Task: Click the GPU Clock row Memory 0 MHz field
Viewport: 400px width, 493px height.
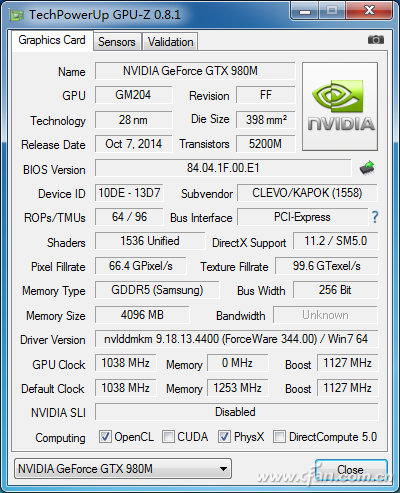Action: tap(237, 363)
